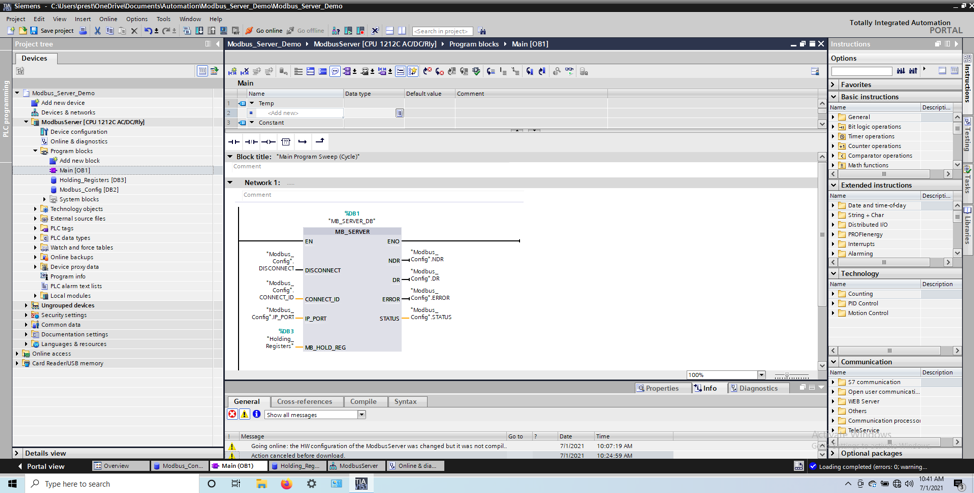Expand PLC tags in project tree
This screenshot has height=493, width=974.
click(35, 228)
